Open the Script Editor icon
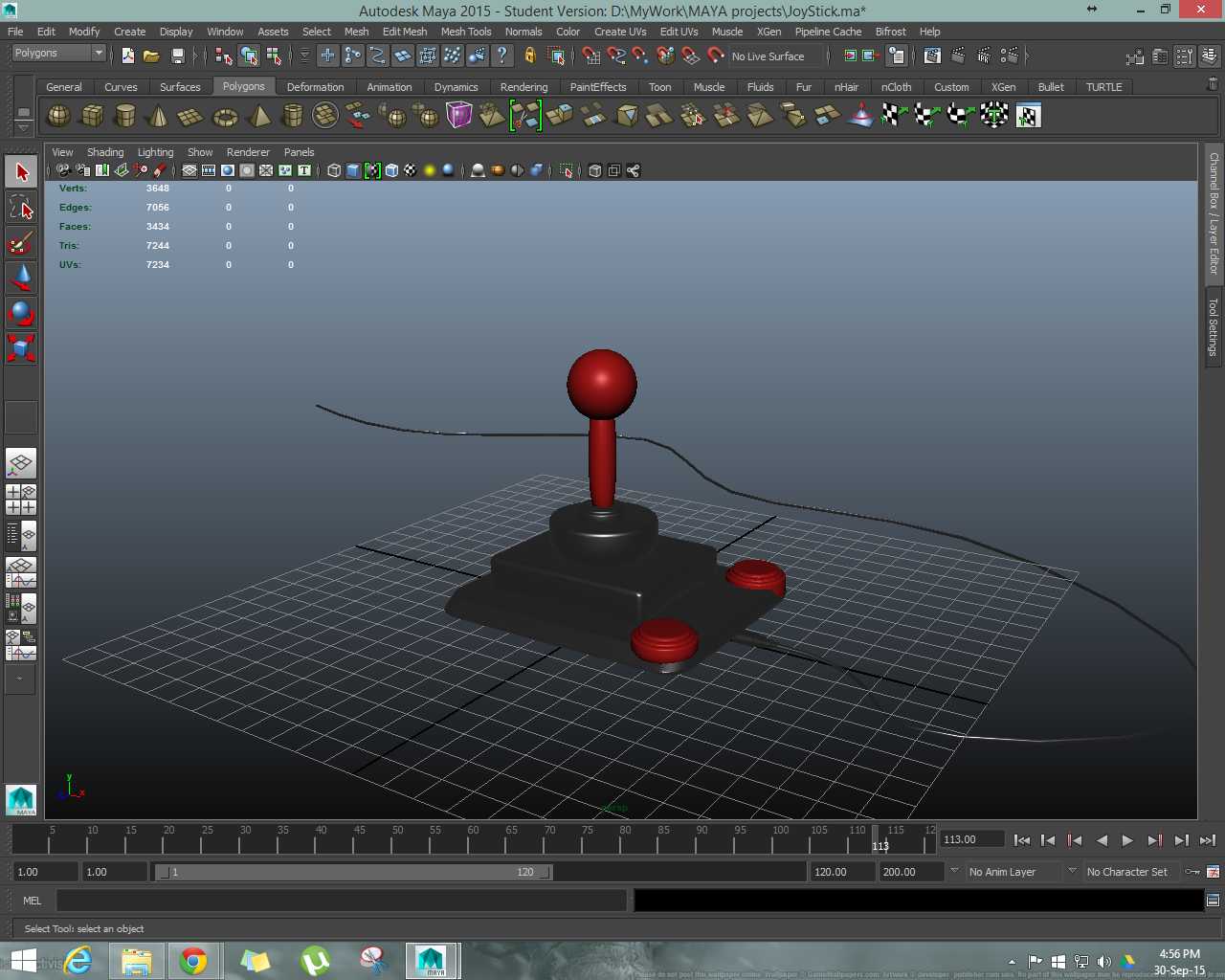1225x980 pixels. [1213, 901]
